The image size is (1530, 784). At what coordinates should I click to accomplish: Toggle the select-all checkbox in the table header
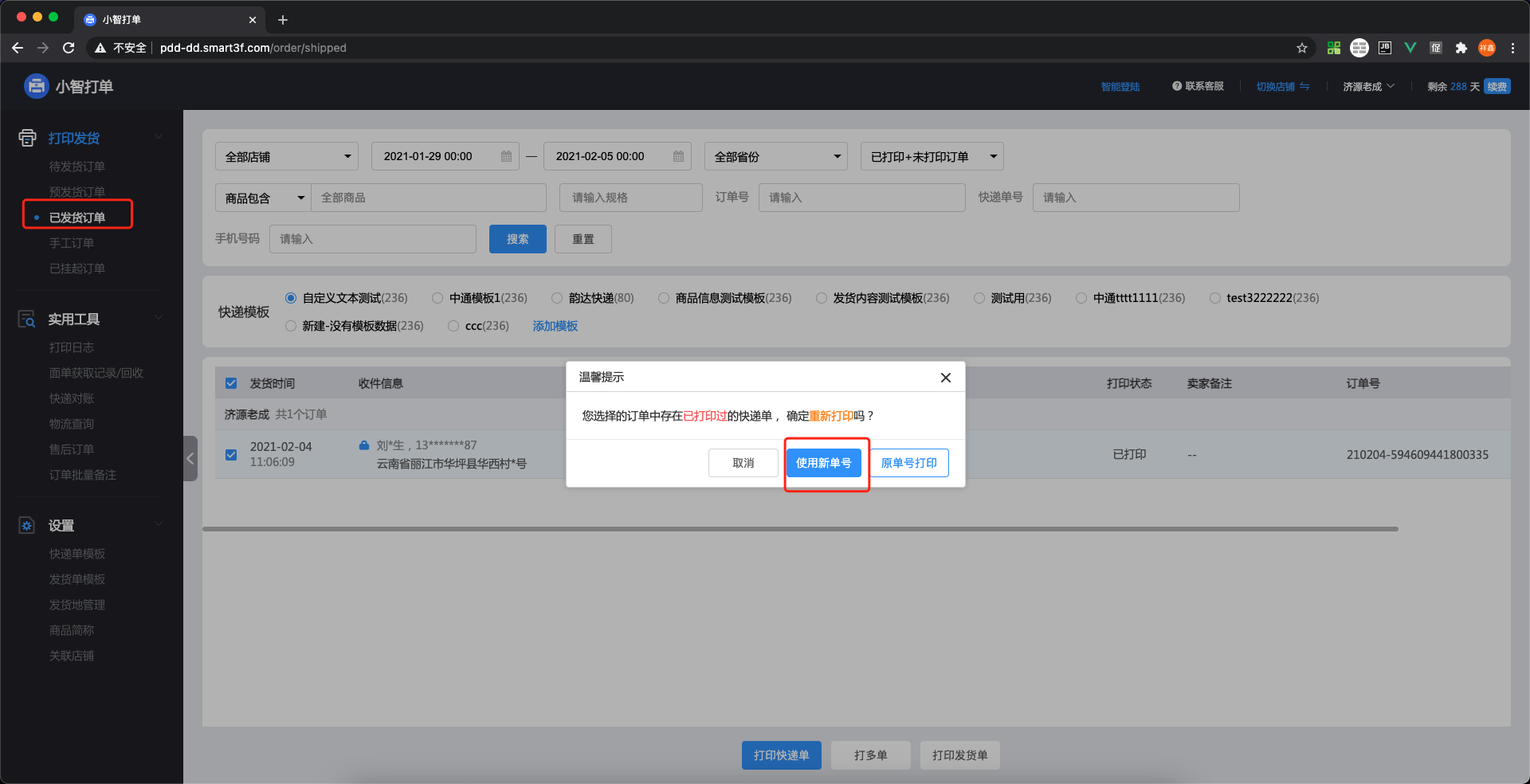[231, 383]
